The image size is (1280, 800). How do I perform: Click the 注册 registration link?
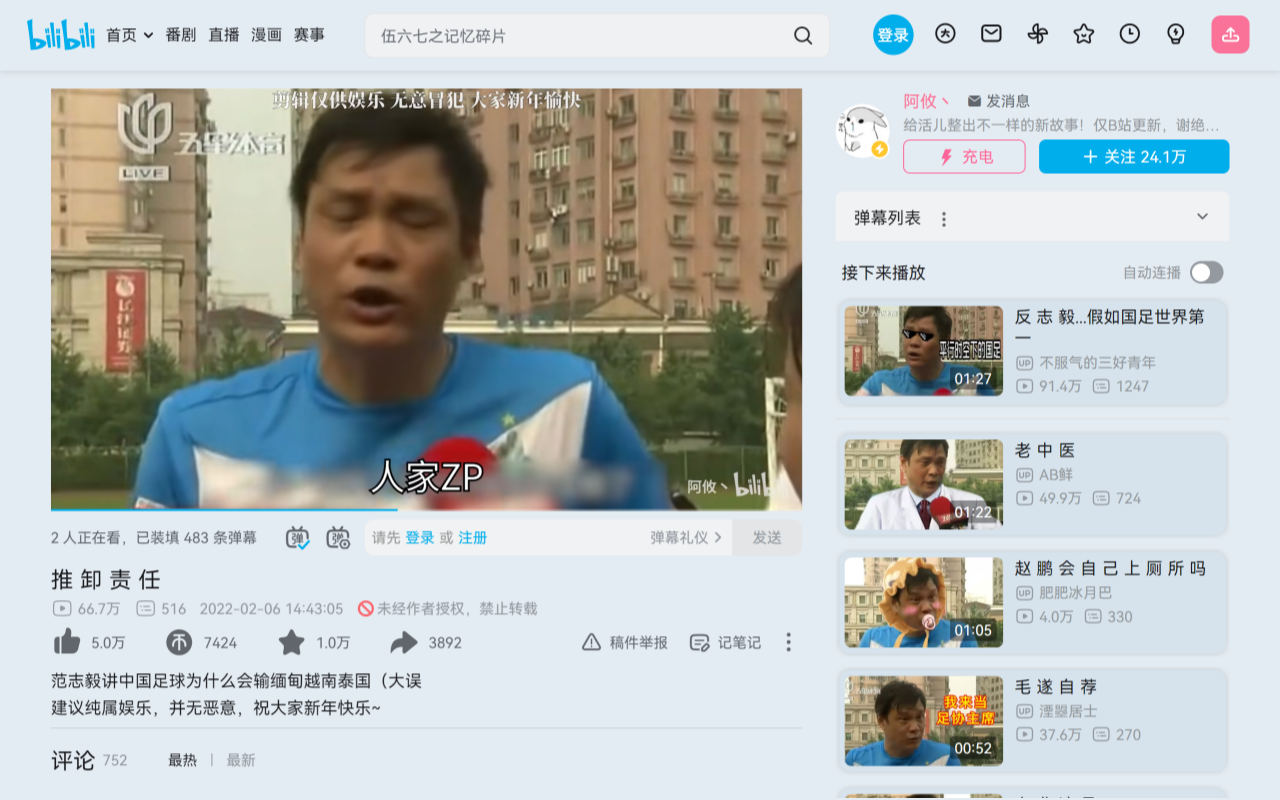click(x=471, y=538)
